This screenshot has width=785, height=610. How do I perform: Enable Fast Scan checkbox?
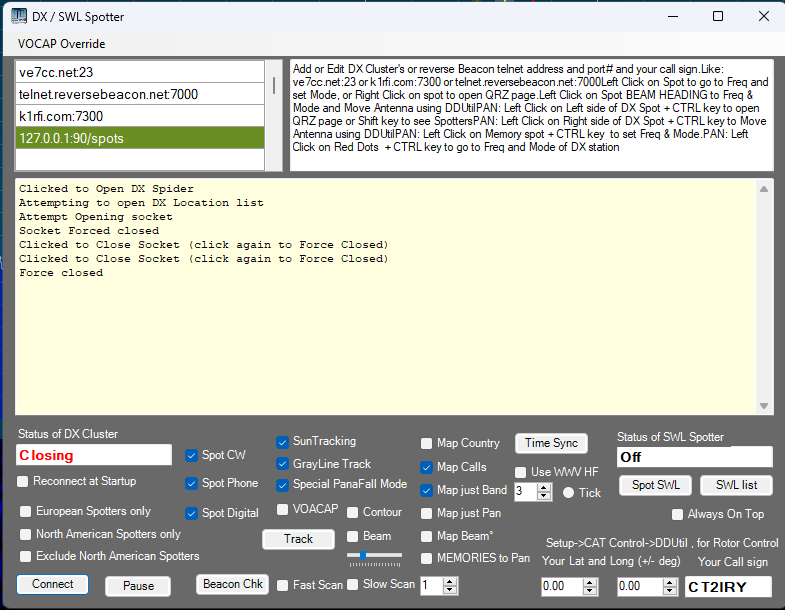point(282,585)
